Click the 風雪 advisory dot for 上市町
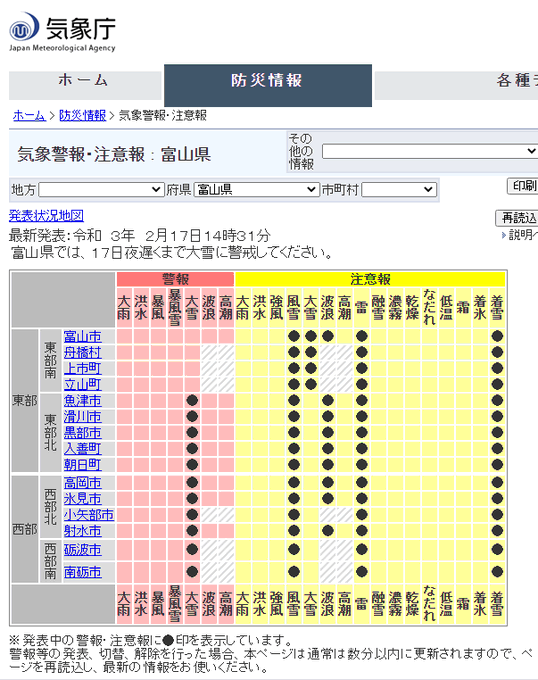This screenshot has width=538, height=680. 294,369
